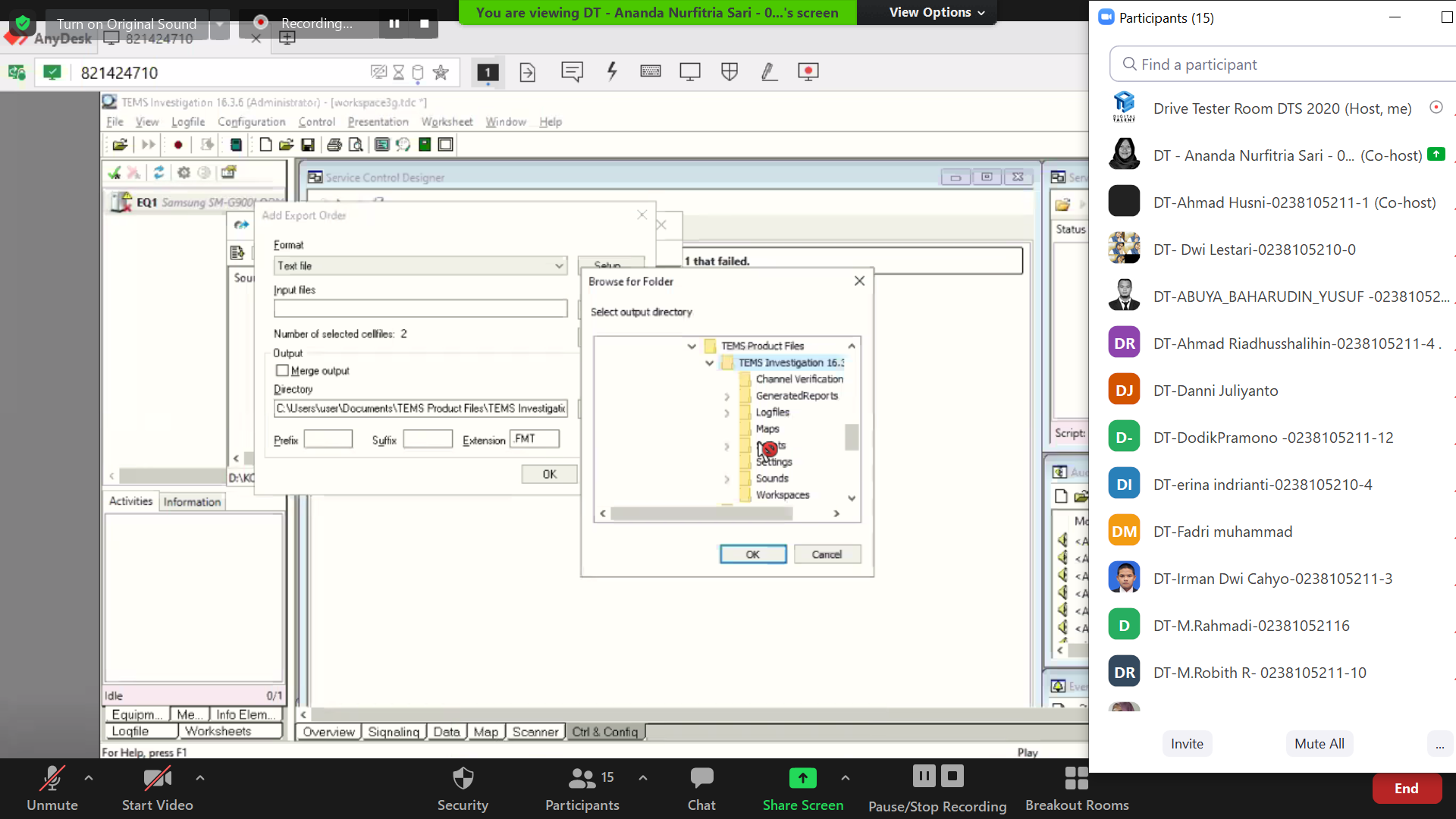Expand the Logfiles folder tree node
The height and width of the screenshot is (819, 1456).
click(726, 413)
